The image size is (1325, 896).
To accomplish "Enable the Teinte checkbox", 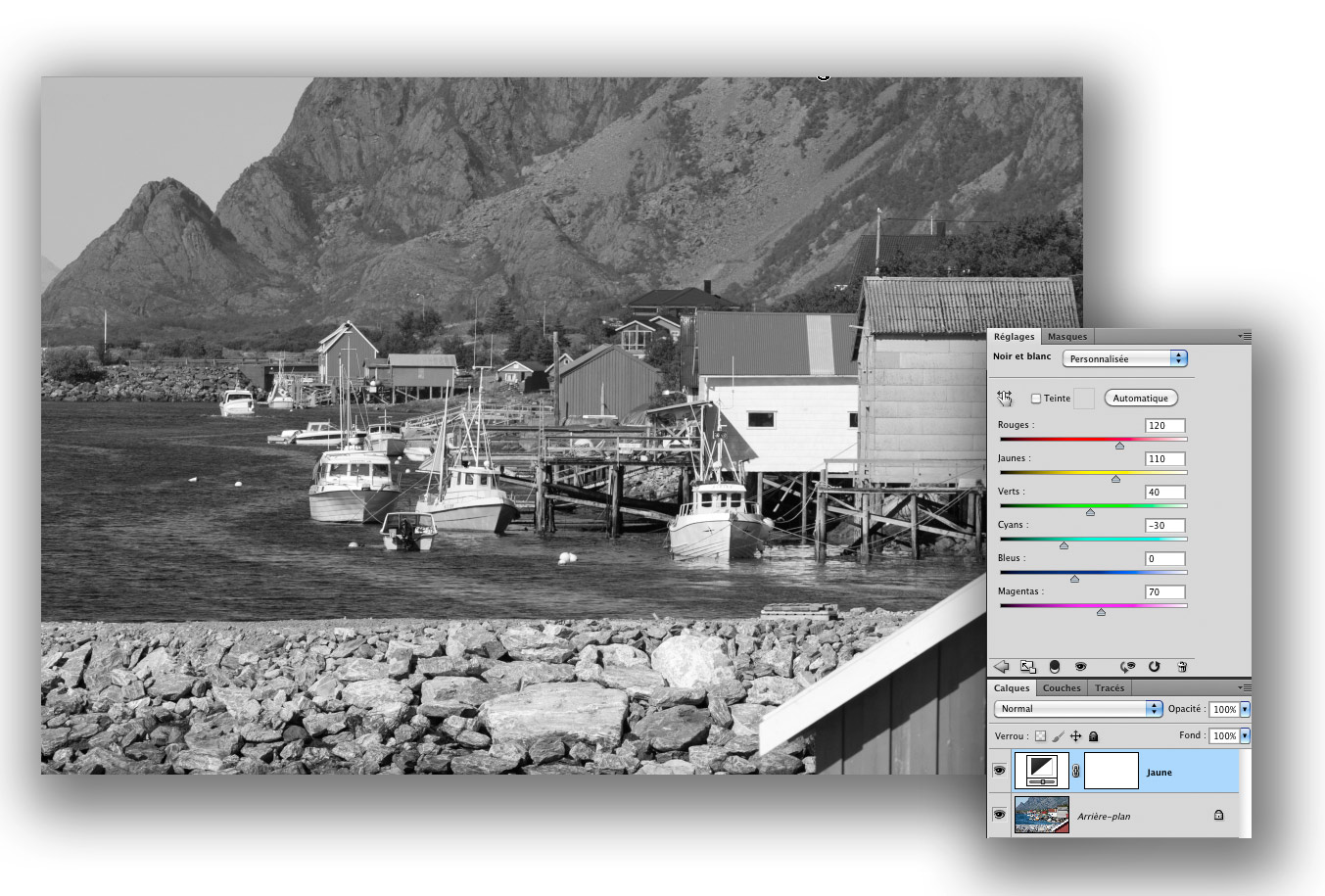I will [x=1036, y=399].
